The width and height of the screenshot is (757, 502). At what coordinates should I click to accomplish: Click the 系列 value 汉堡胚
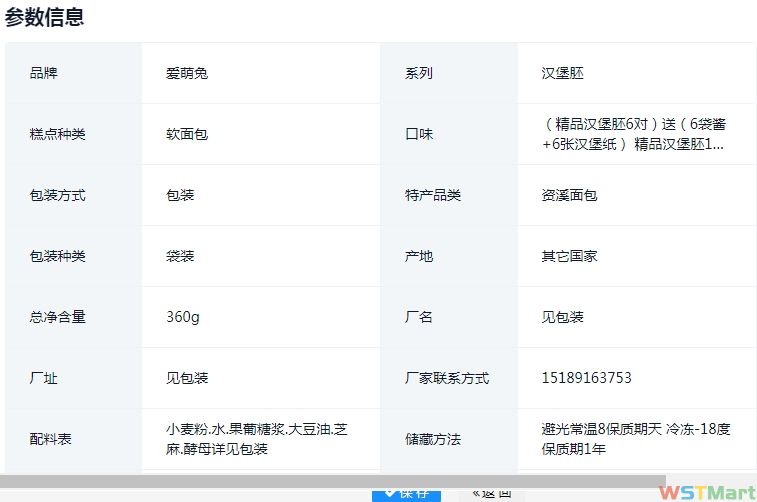(563, 73)
